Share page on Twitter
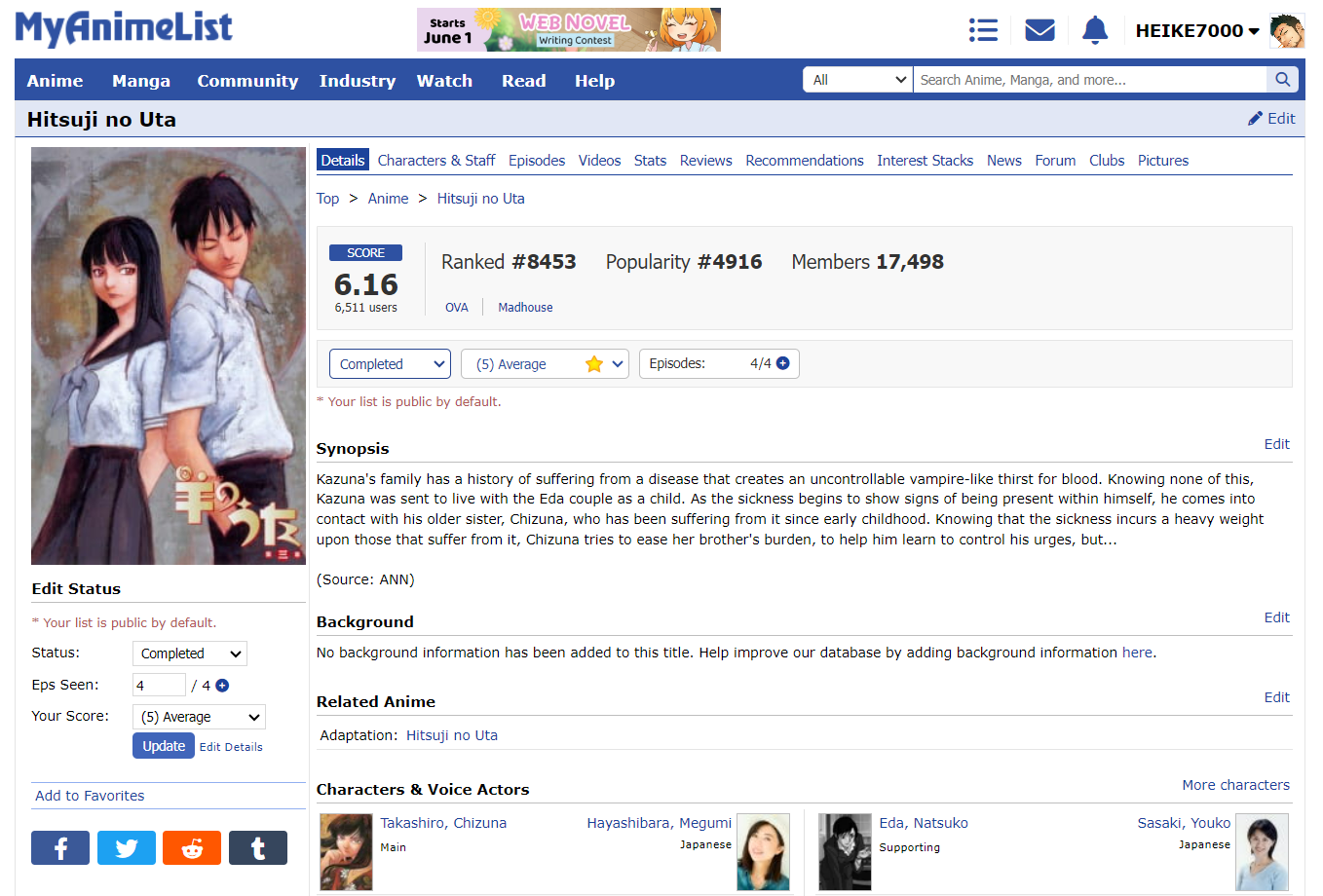This screenshot has width=1323, height=896. 127,848
